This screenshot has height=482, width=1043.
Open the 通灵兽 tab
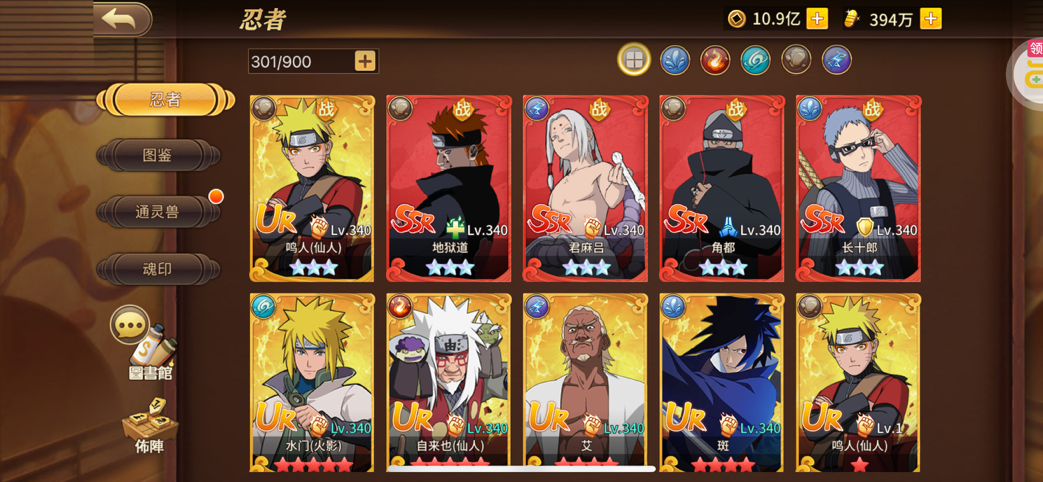pyautogui.click(x=158, y=212)
